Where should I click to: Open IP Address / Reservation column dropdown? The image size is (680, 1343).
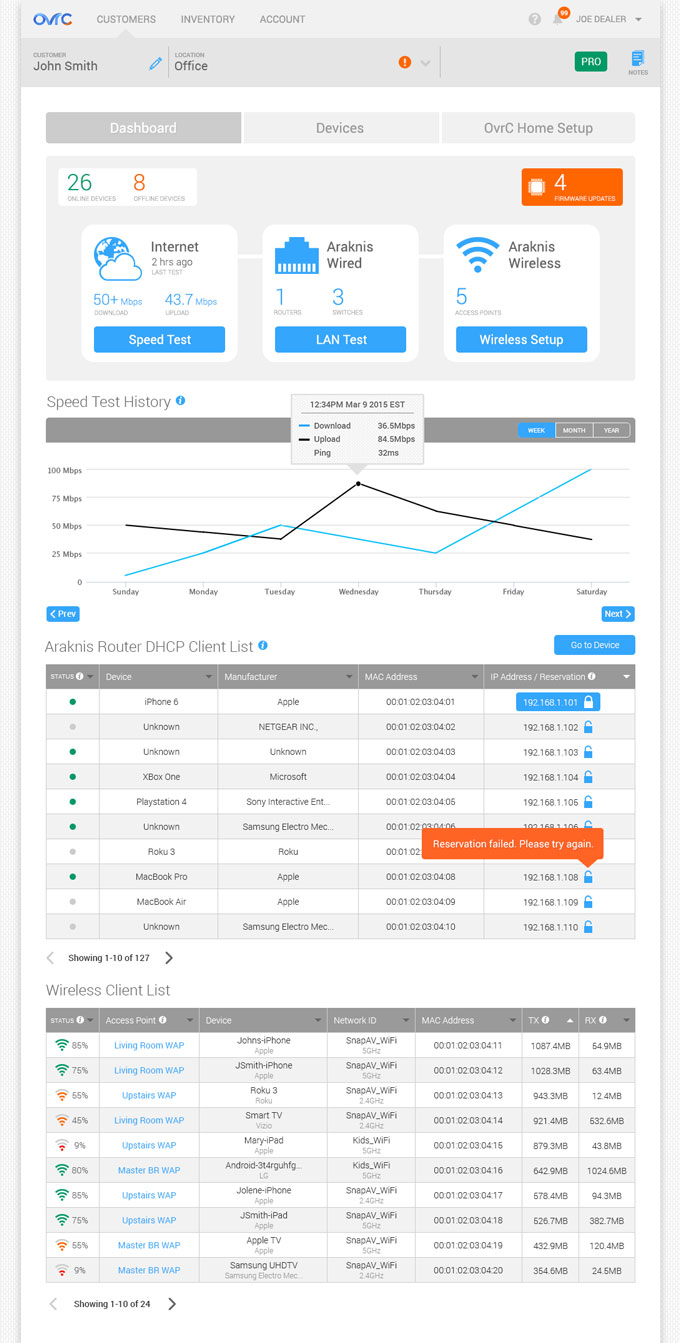click(x=626, y=678)
